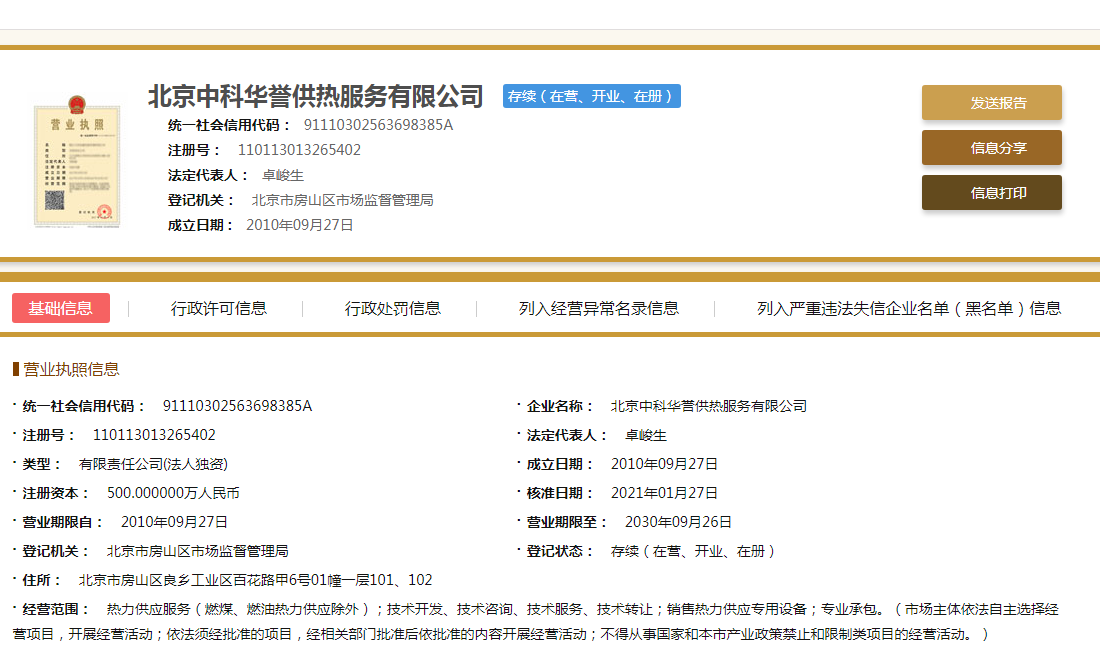Screen dimensions: 1100x672
Task: Select the 基础信息 tab
Action: [x=61, y=308]
